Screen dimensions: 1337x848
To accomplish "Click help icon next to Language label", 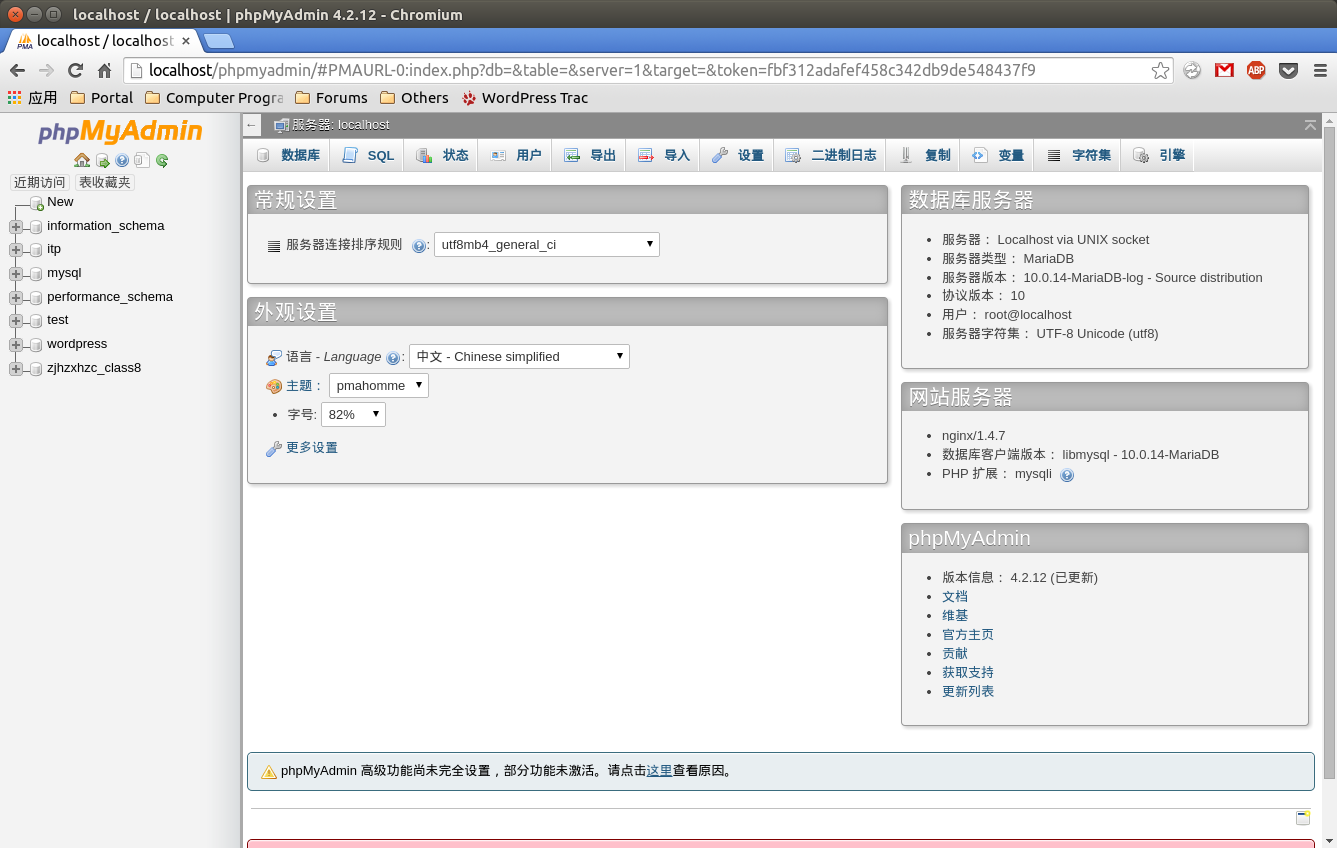I will pos(393,357).
